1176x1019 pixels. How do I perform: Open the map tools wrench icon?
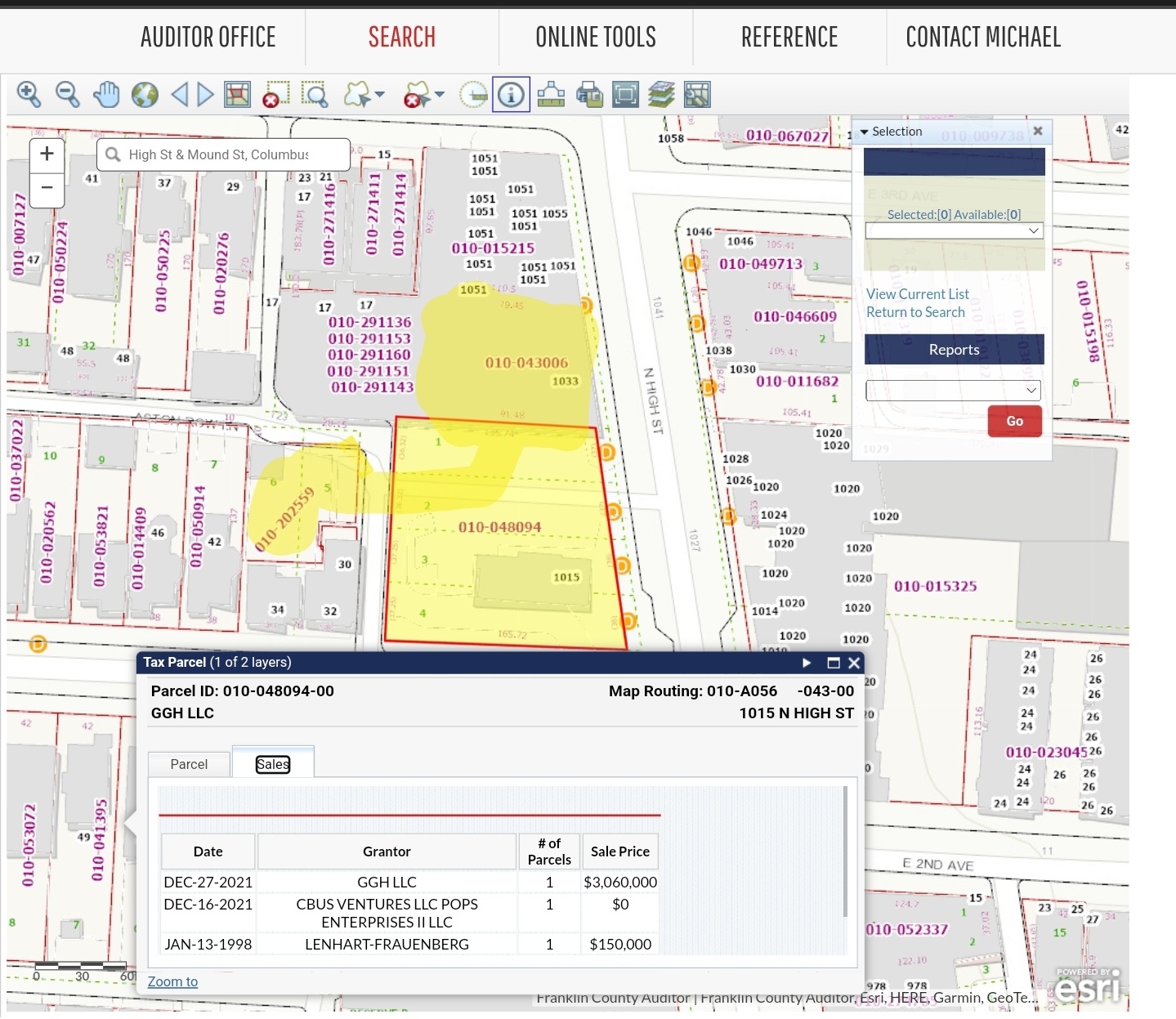coord(697,95)
